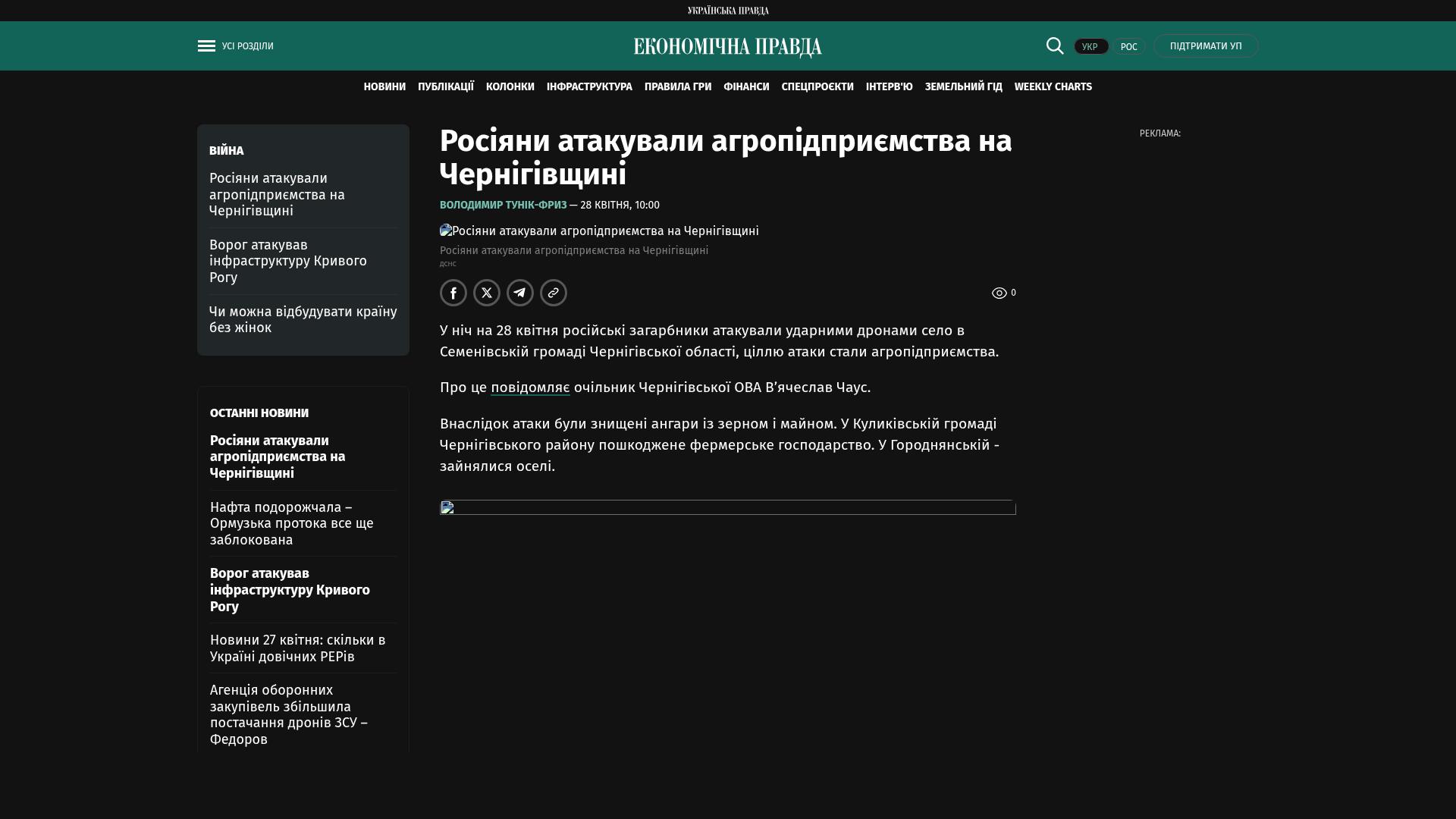Open the Новини menu item
1456x819 pixels.
pyautogui.click(x=384, y=86)
